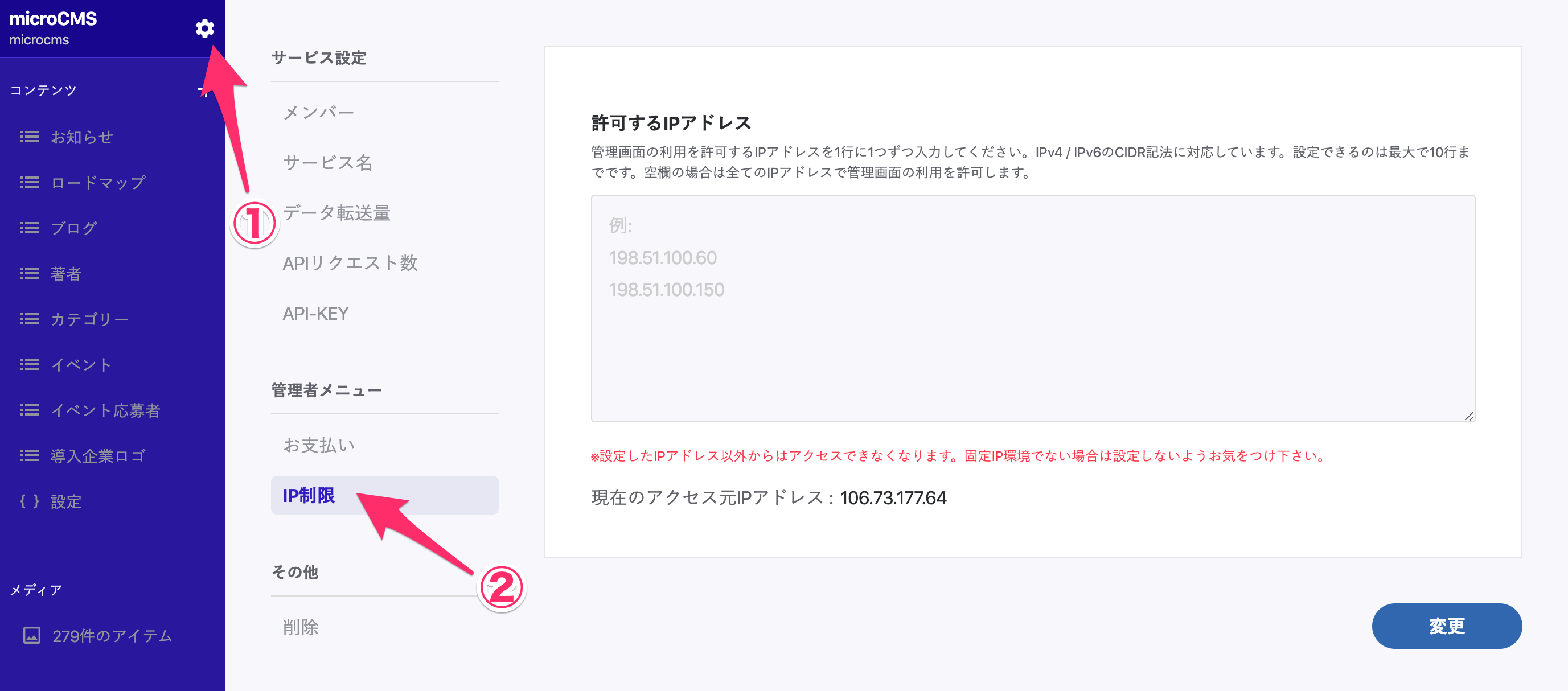Open the イベント応募者 content link
The image size is (1568, 691).
tap(105, 410)
